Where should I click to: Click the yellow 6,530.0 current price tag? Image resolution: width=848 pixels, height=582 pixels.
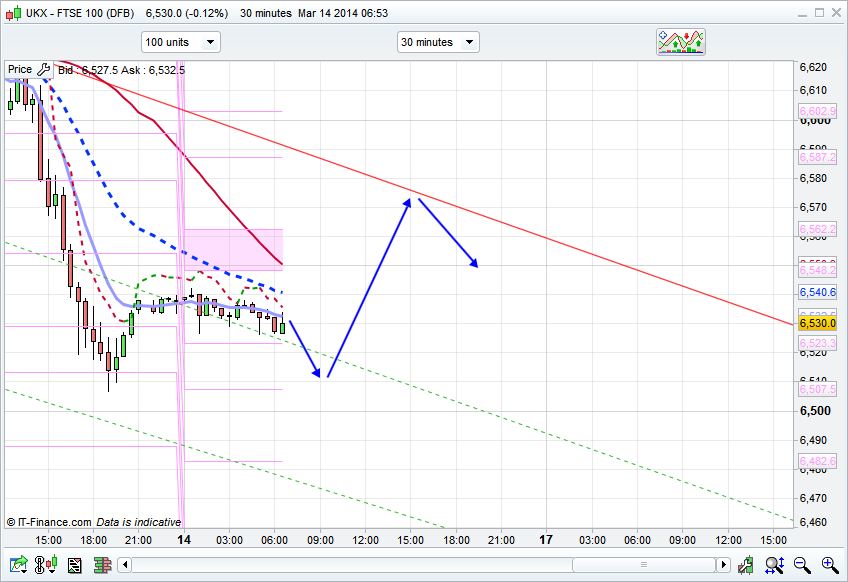pos(817,323)
